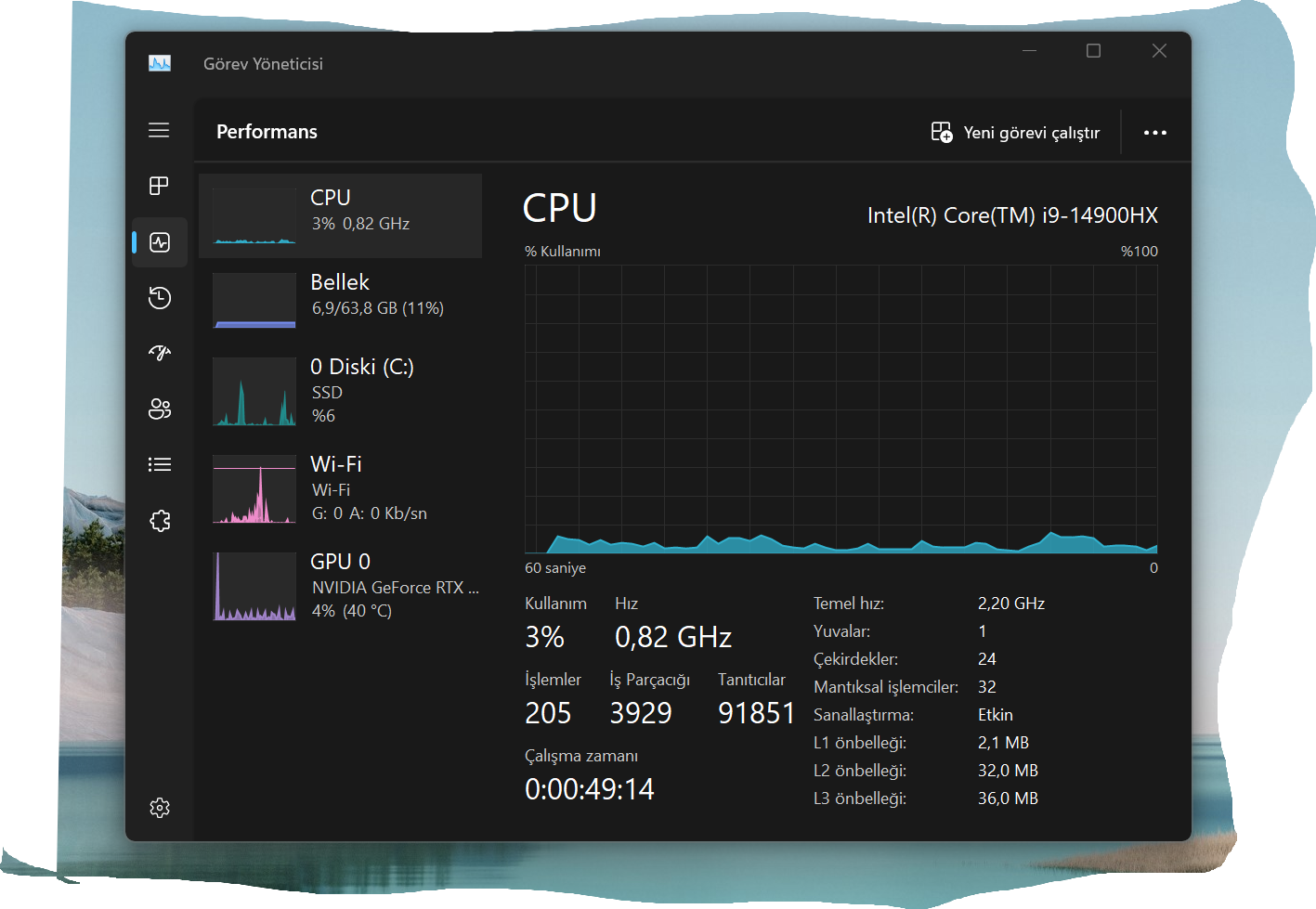Click the İşlemler count 205

click(x=548, y=713)
